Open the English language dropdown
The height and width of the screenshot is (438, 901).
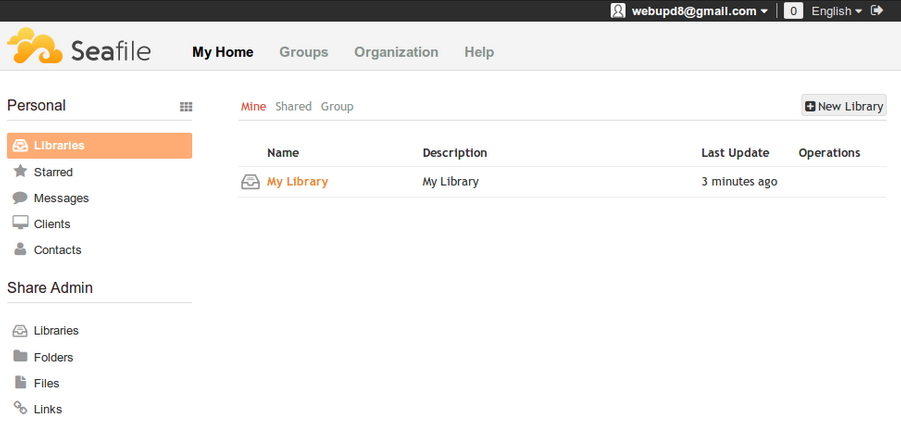(x=837, y=11)
